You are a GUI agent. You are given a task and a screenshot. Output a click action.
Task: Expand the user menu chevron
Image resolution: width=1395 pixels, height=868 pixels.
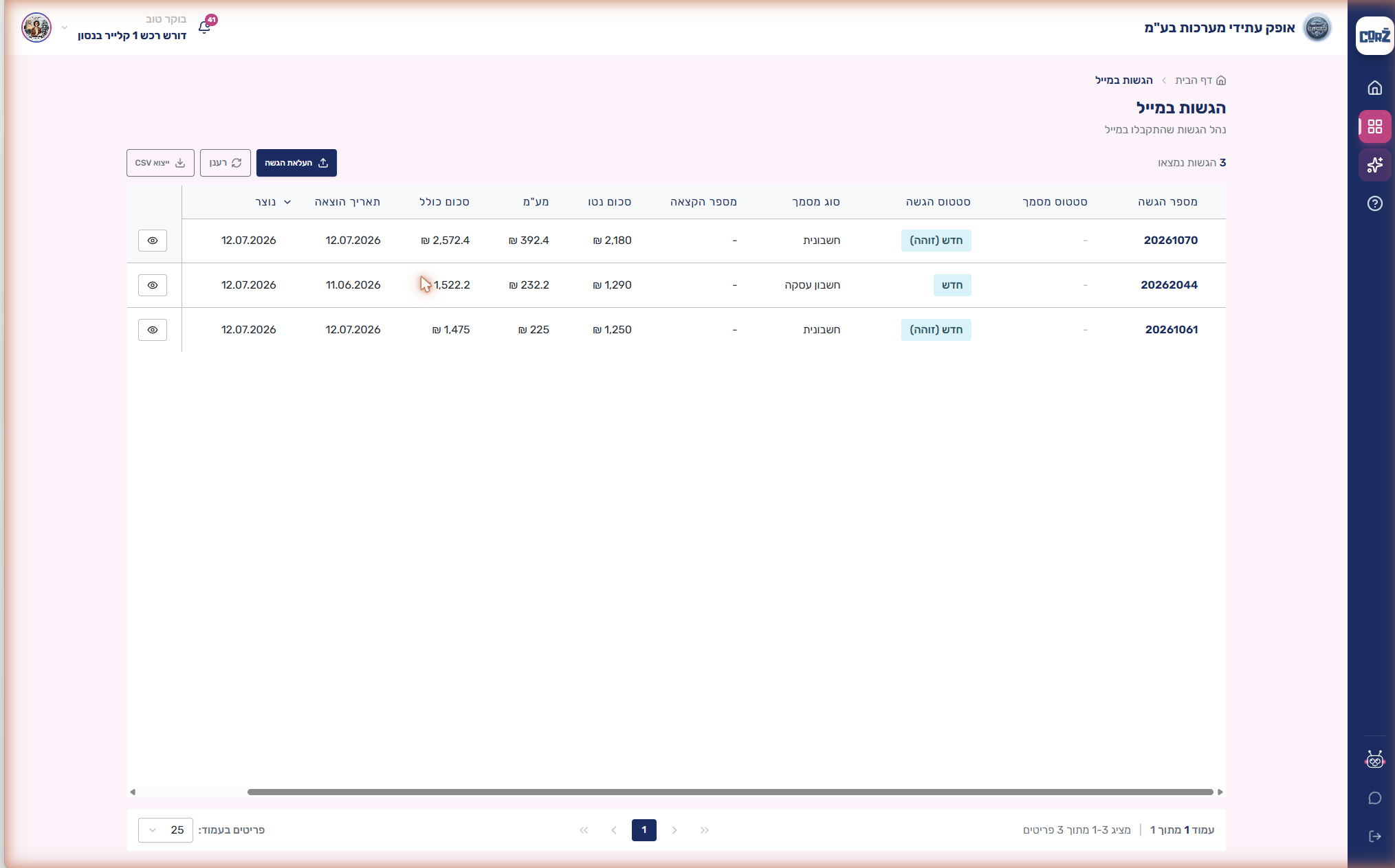[65, 28]
